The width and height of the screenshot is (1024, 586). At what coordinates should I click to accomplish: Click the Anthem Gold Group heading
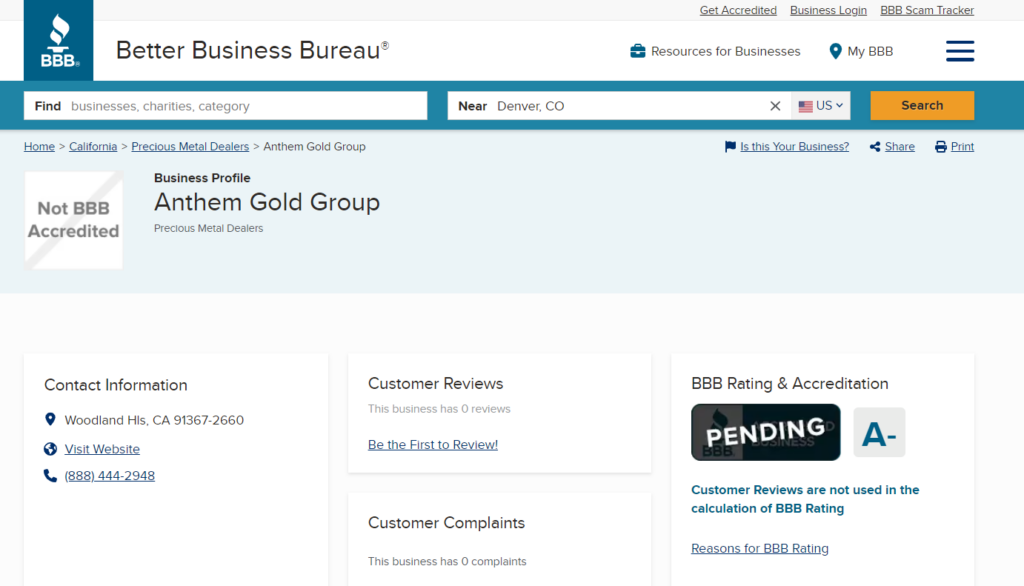pyautogui.click(x=266, y=203)
